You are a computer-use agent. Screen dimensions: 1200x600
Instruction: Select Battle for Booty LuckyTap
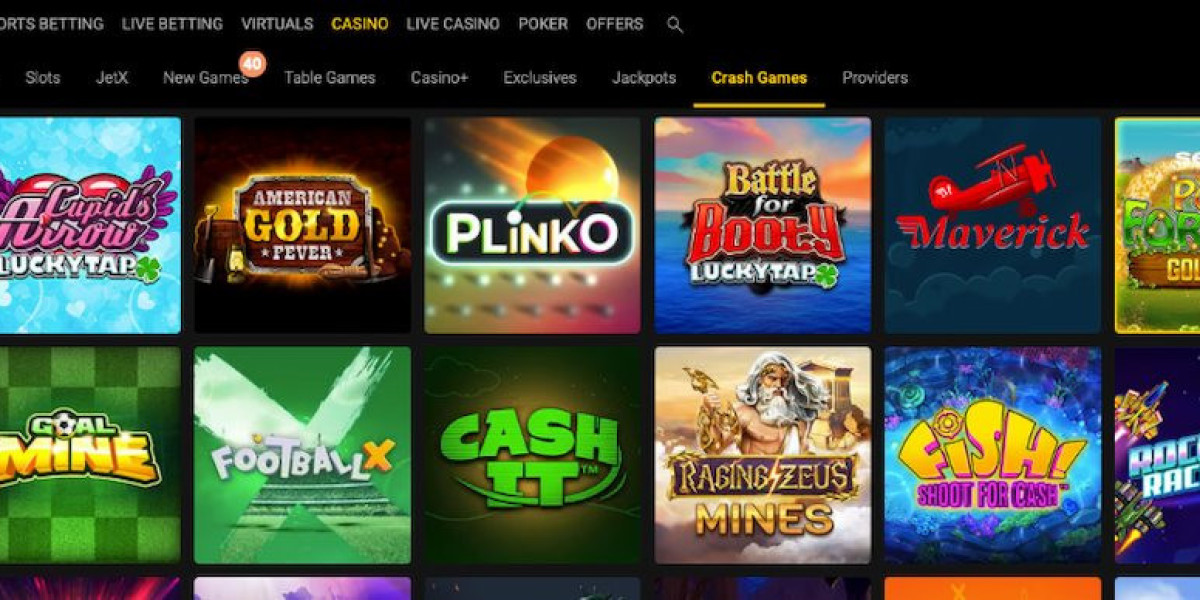(x=762, y=225)
